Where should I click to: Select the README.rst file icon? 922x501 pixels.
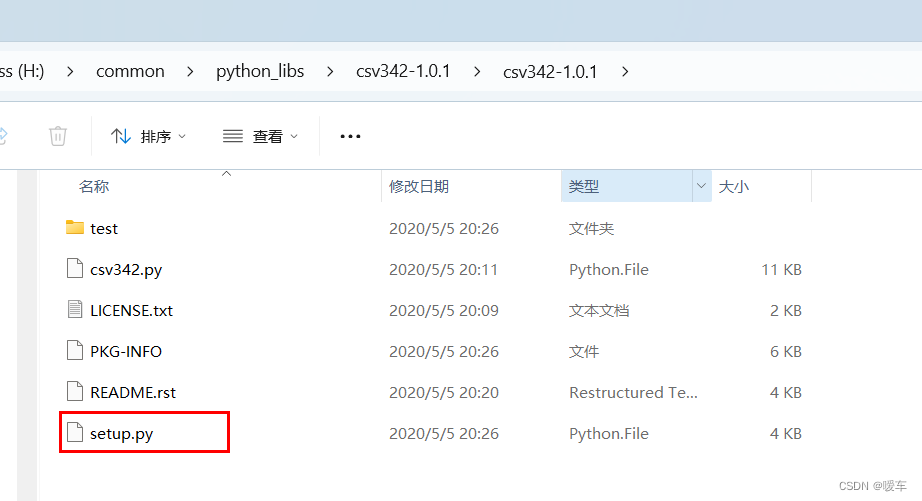point(75,391)
